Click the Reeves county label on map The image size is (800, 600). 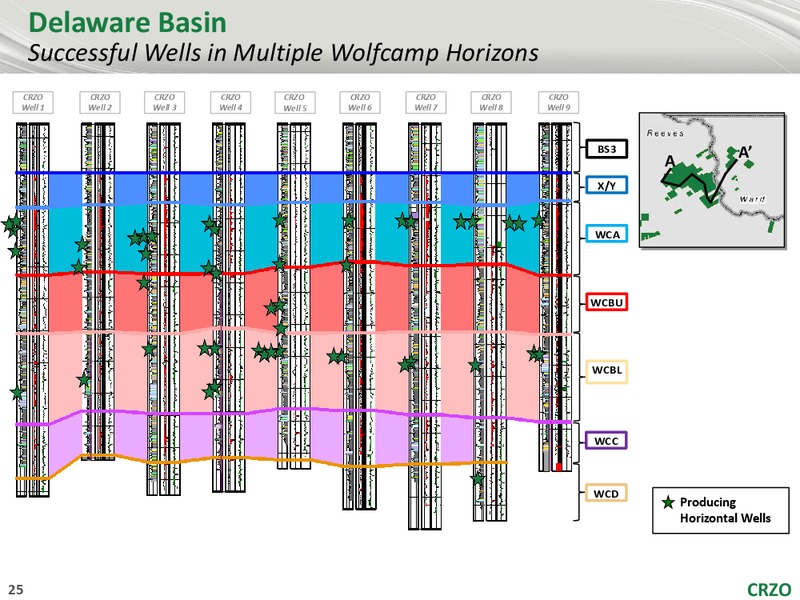pyautogui.click(x=665, y=133)
